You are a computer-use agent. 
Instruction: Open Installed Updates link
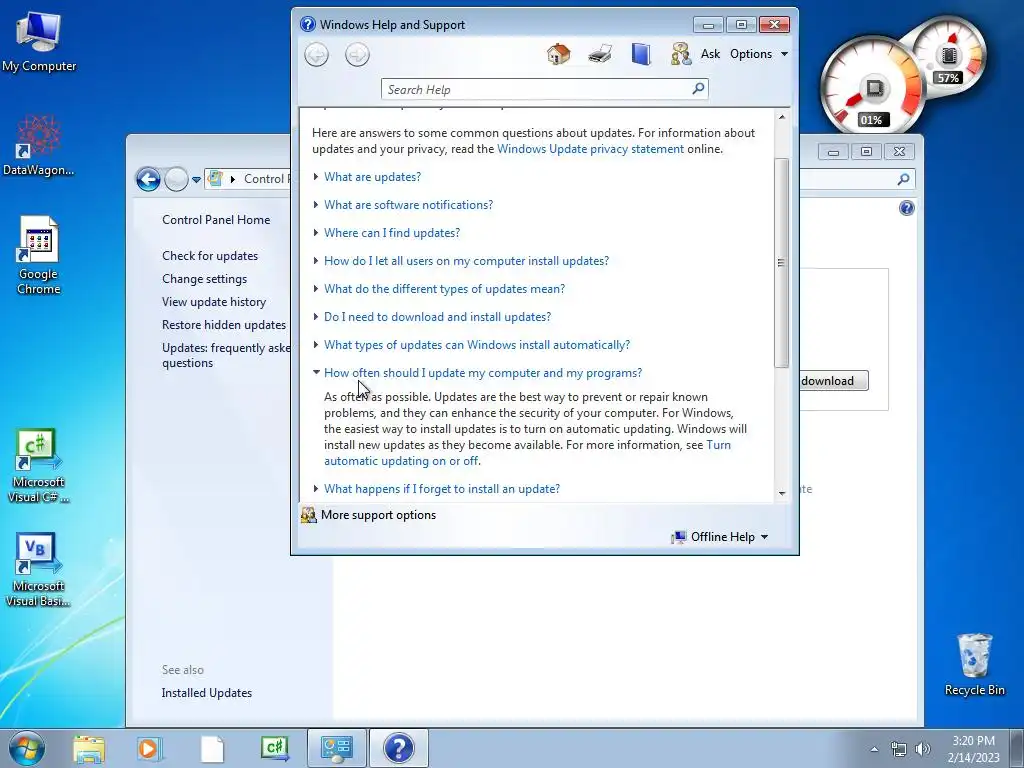click(206, 693)
